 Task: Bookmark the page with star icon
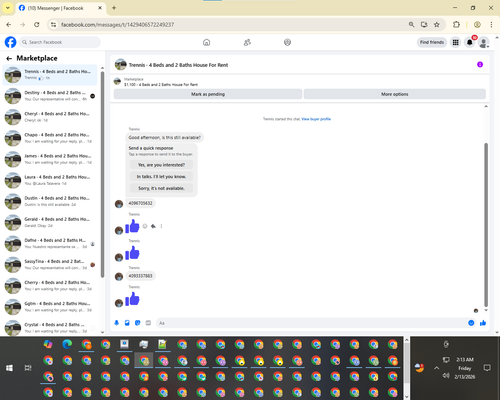pyautogui.click(x=437, y=24)
